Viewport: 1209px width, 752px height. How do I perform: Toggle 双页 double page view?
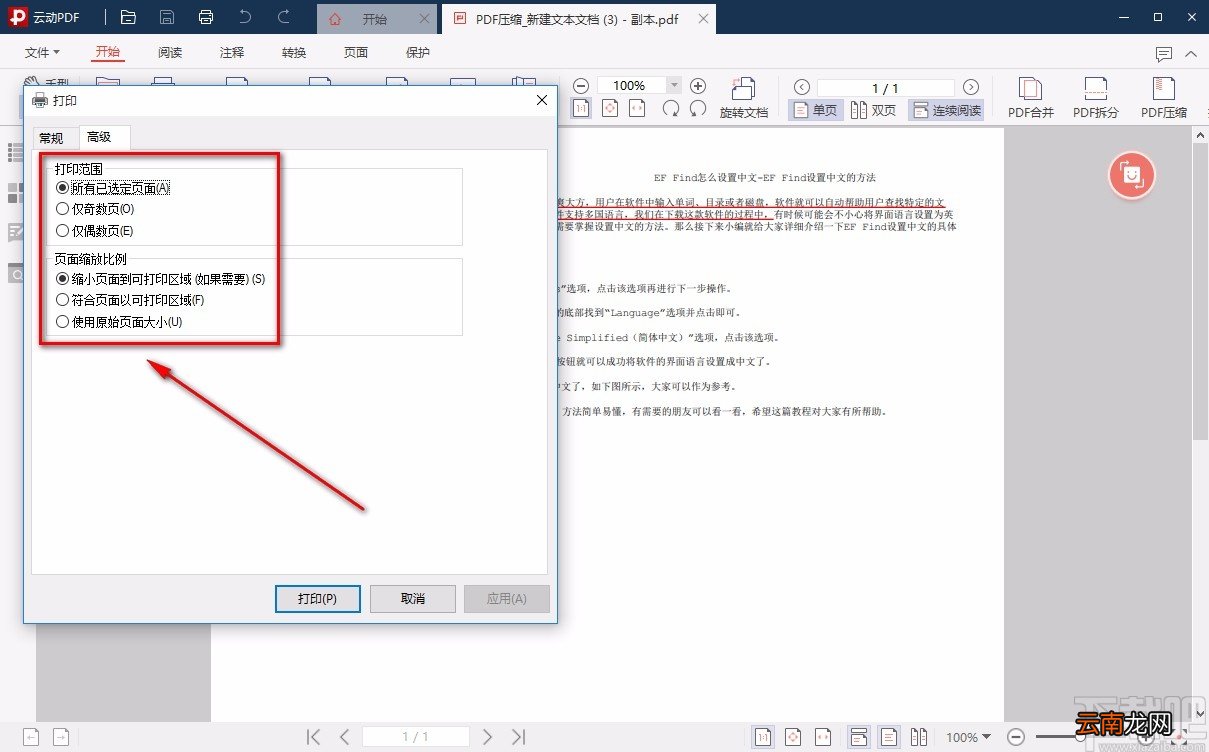[x=874, y=110]
